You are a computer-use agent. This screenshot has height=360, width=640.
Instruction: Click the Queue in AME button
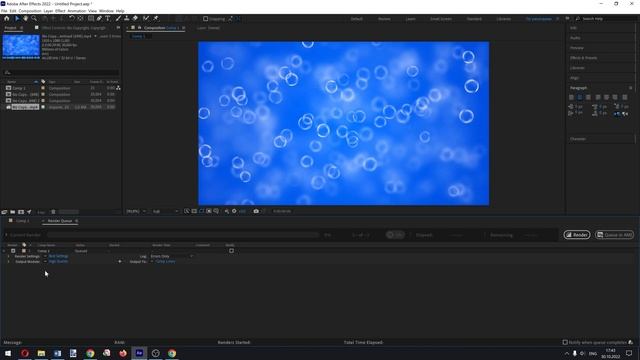pos(614,235)
